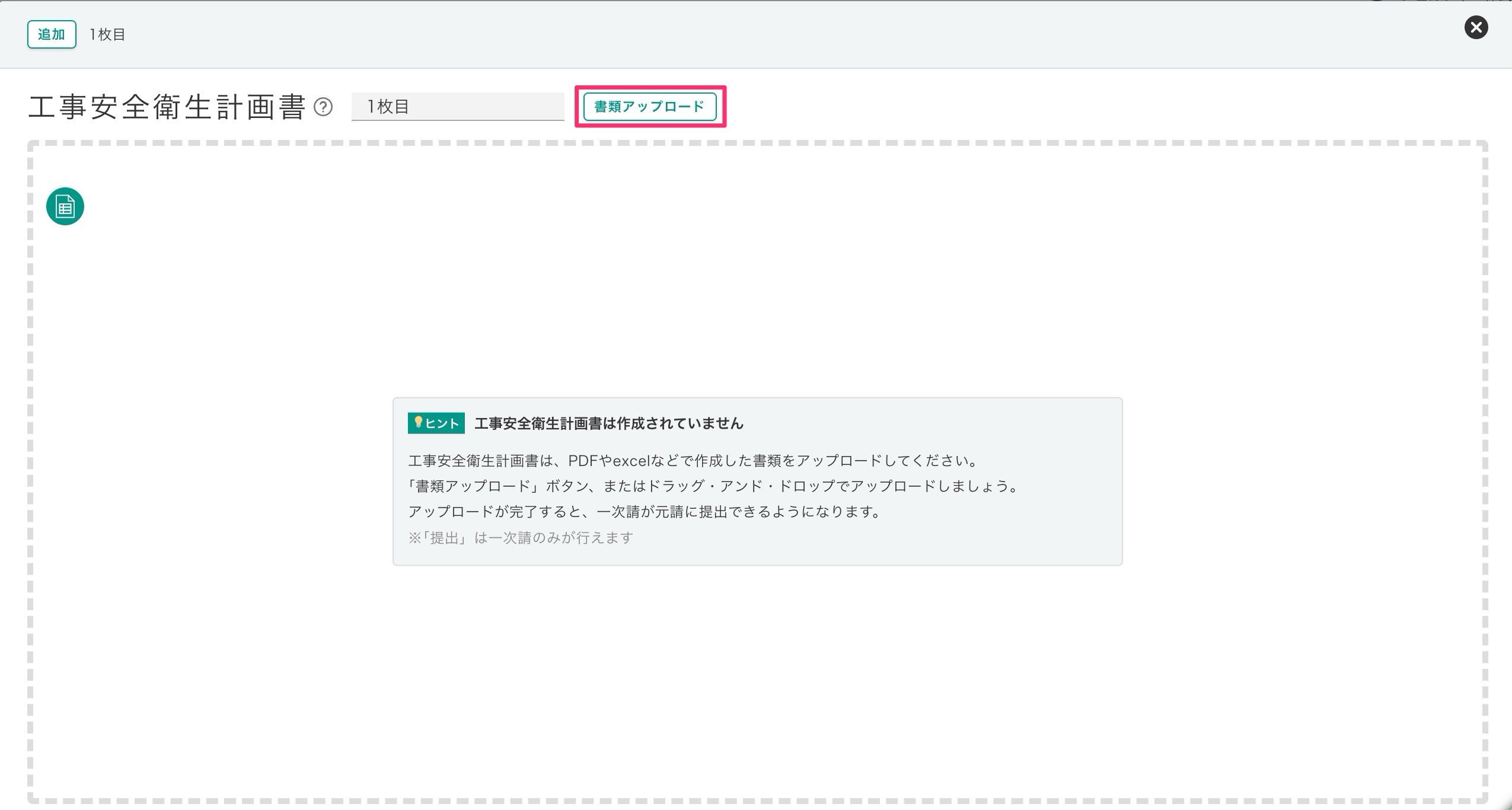Click the 工事安全衛生計画書 page title
Image resolution: width=1512 pixels, height=810 pixels.
[x=167, y=107]
